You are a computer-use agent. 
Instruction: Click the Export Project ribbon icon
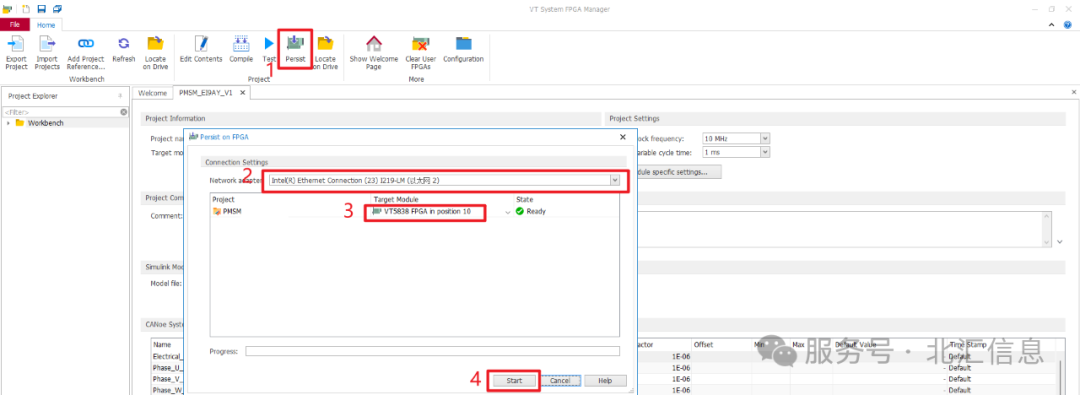click(16, 53)
